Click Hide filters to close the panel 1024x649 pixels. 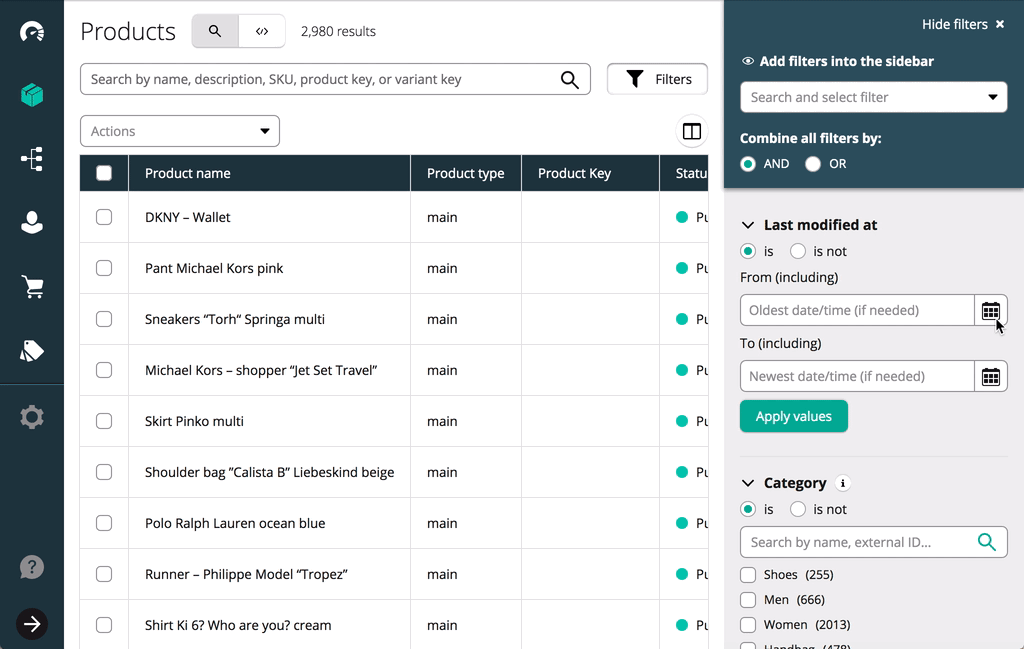tap(962, 24)
